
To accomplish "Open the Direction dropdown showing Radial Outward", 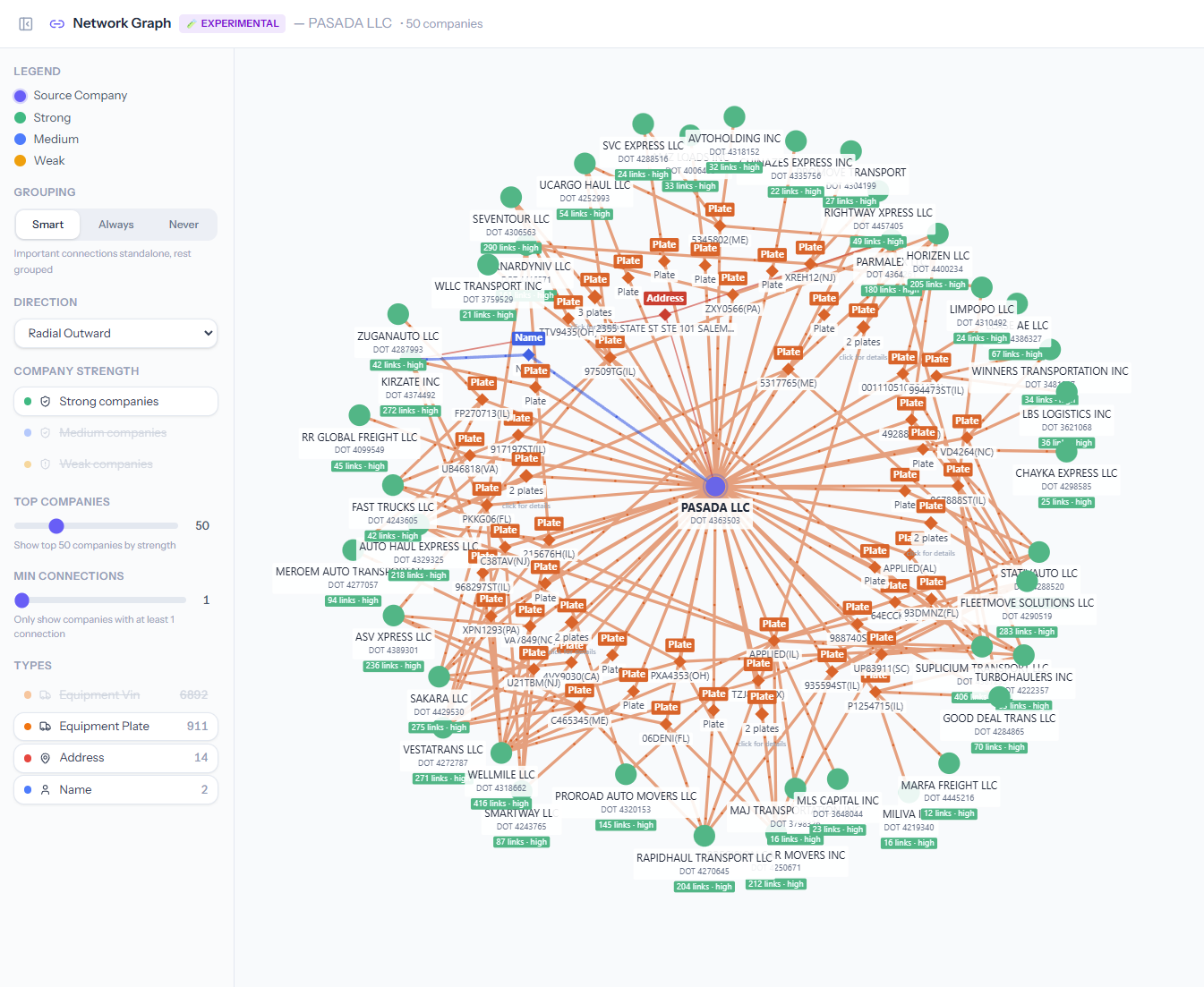I will pyautogui.click(x=115, y=333).
